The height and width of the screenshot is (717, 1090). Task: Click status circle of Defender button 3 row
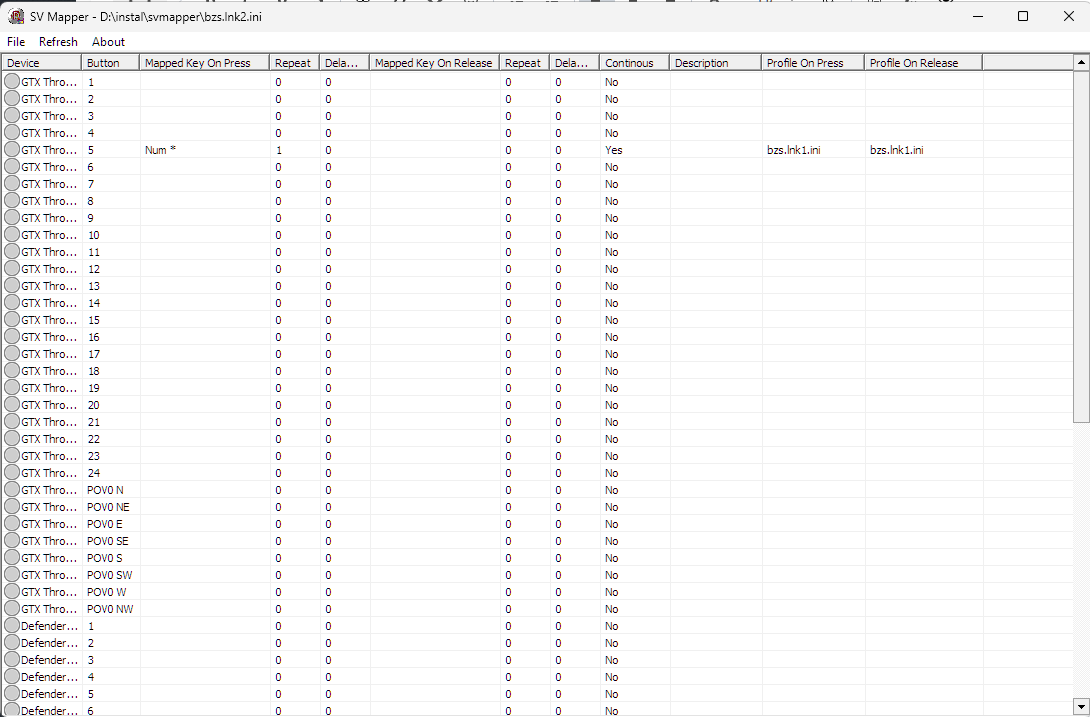12,660
